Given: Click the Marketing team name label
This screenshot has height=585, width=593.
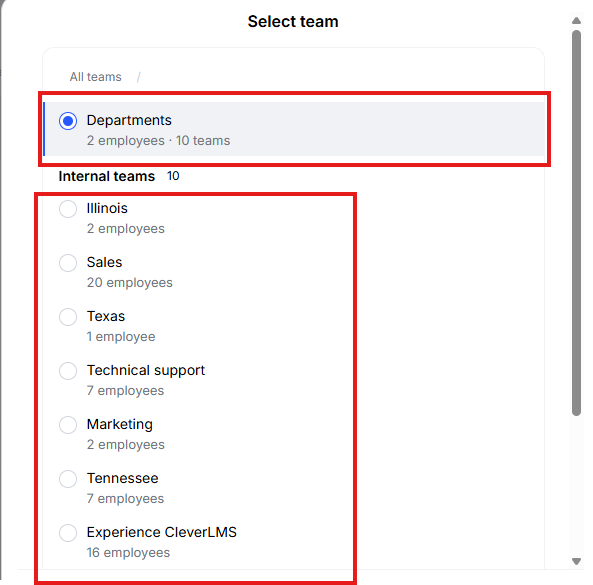Looking at the screenshot, I should [120, 425].
